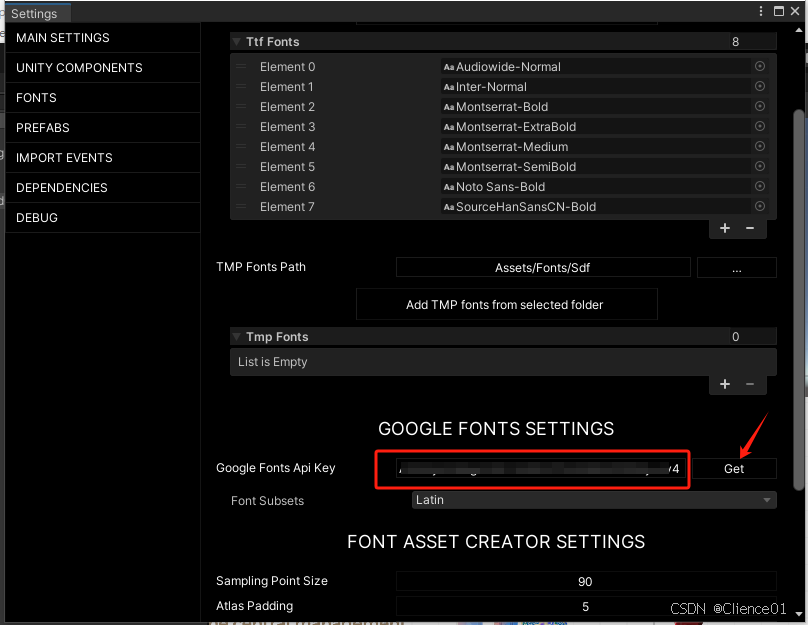Viewport: 808px width, 625px height.
Task: Click Add TMP fonts from selected folder
Action: point(505,304)
